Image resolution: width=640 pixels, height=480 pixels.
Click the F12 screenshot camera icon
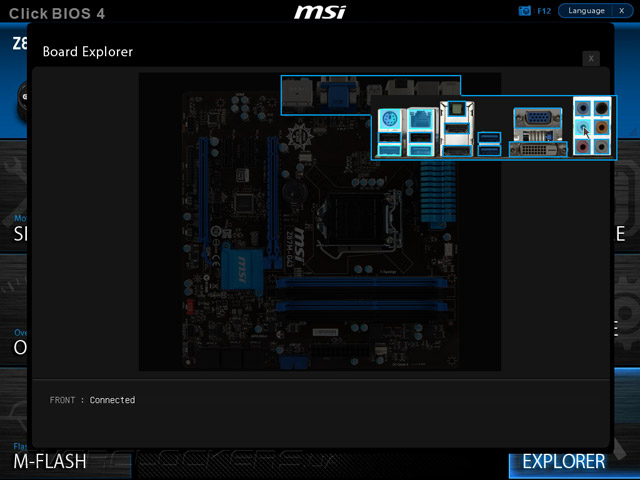[524, 11]
